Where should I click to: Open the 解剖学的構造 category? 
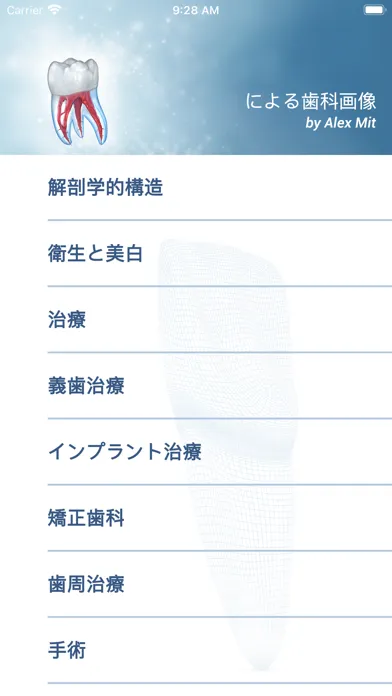220,188
